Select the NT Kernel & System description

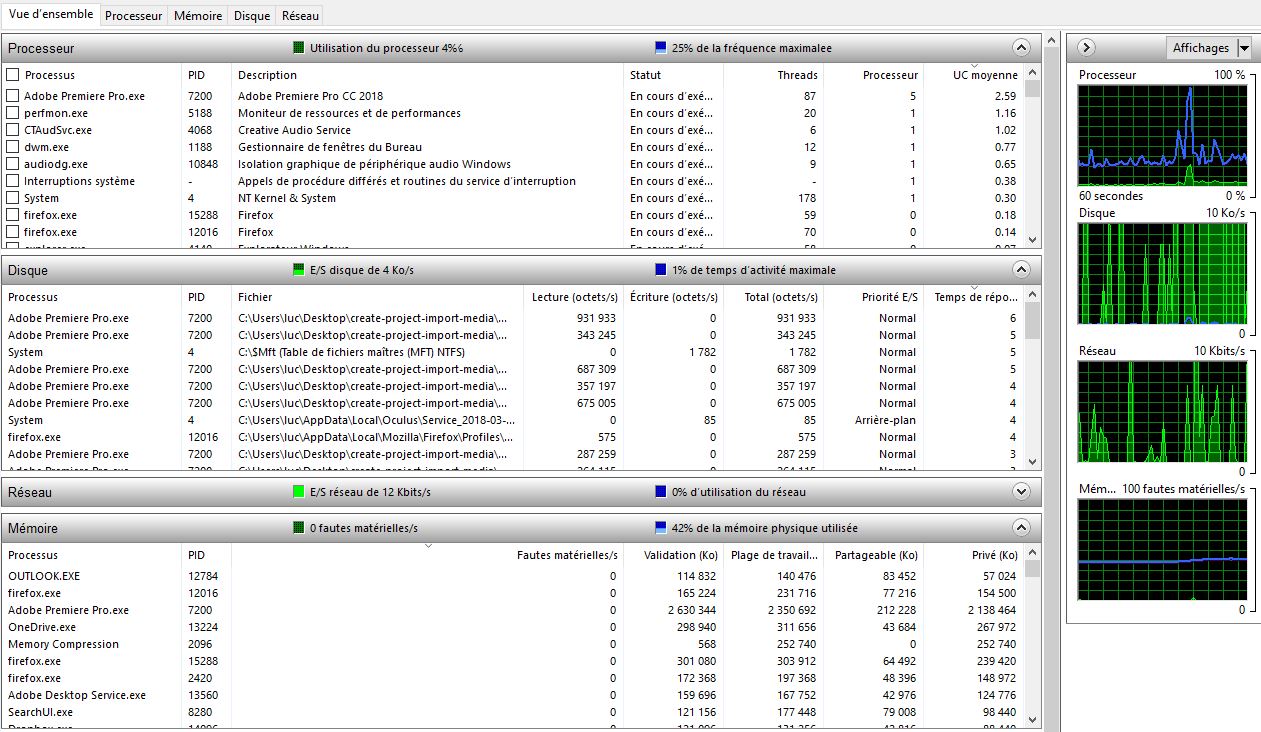pos(286,198)
